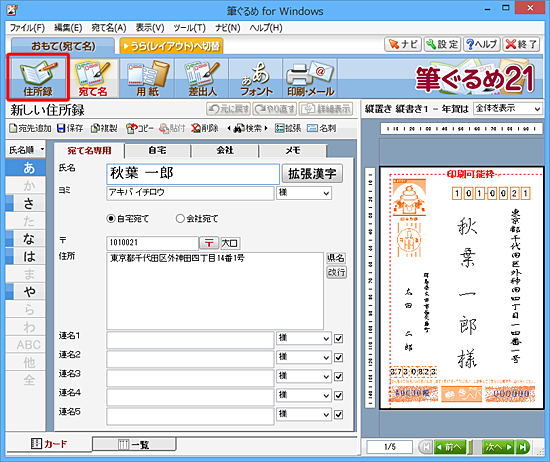Go to the first record in preview navigation

point(426,447)
